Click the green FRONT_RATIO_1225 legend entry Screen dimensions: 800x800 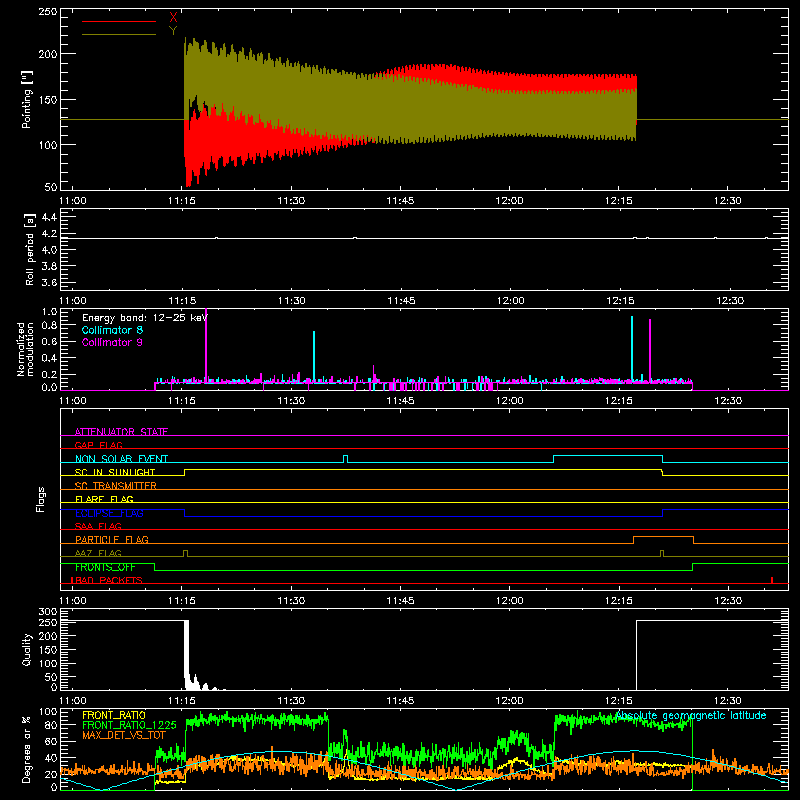coord(129,725)
